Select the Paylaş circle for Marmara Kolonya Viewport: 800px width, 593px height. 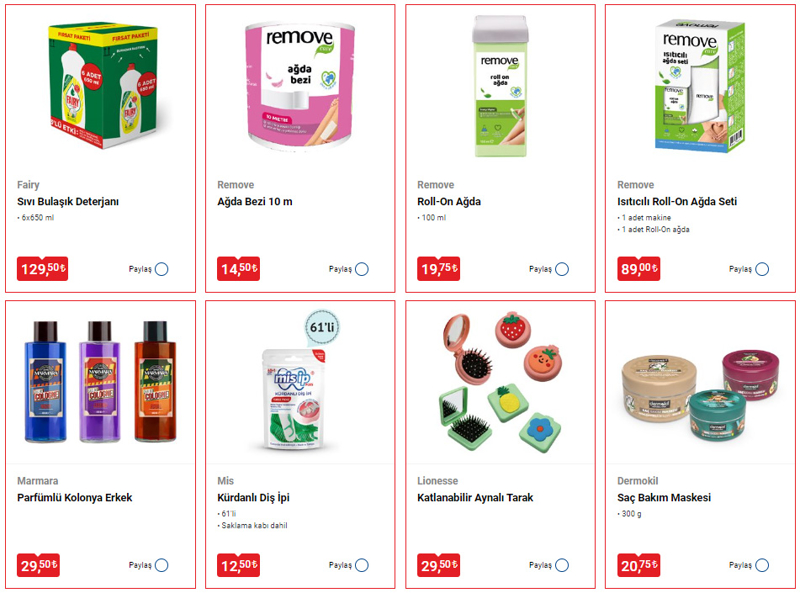point(161,565)
